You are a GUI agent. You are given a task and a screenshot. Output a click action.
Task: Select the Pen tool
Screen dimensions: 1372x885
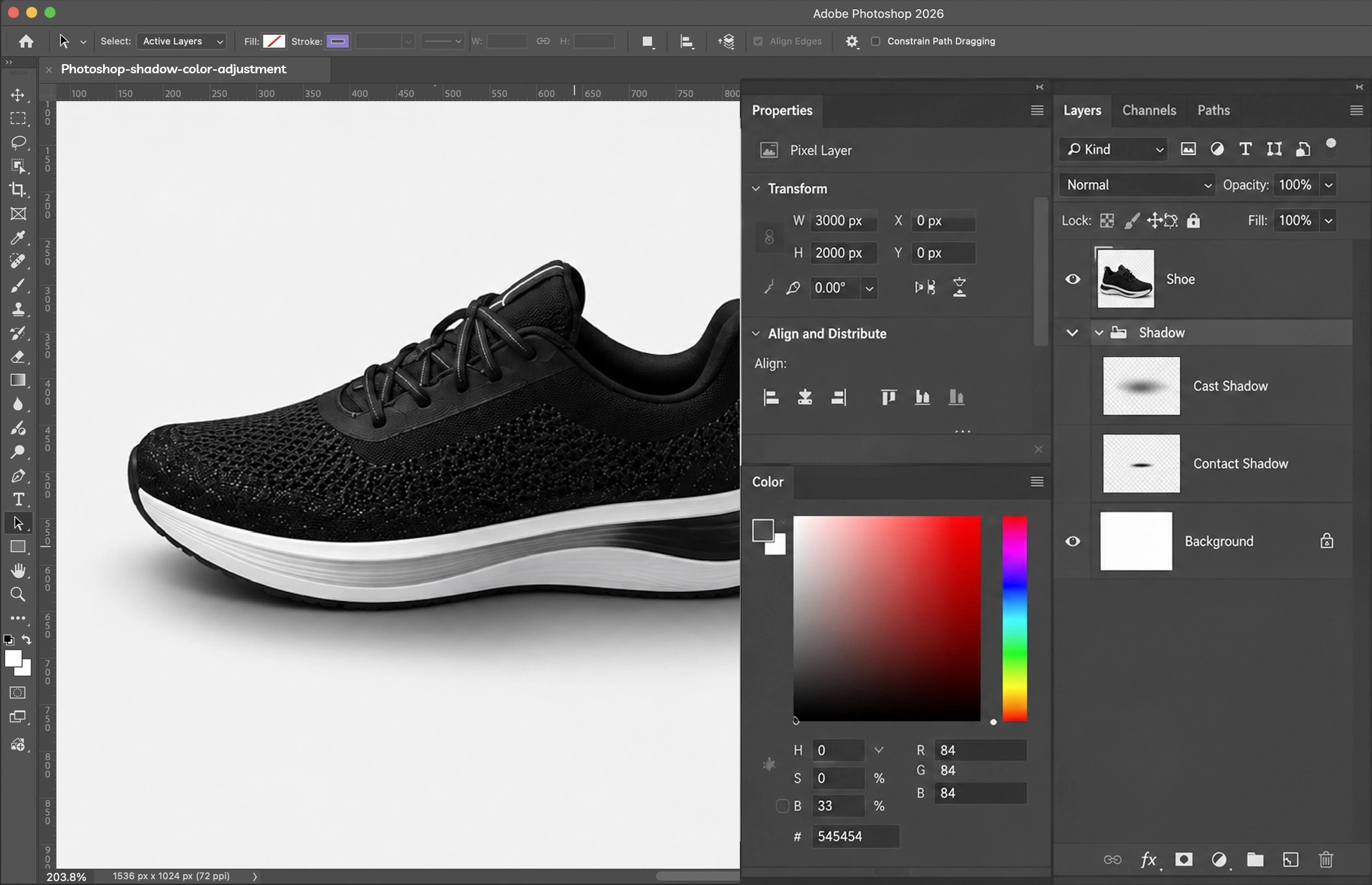pos(18,476)
